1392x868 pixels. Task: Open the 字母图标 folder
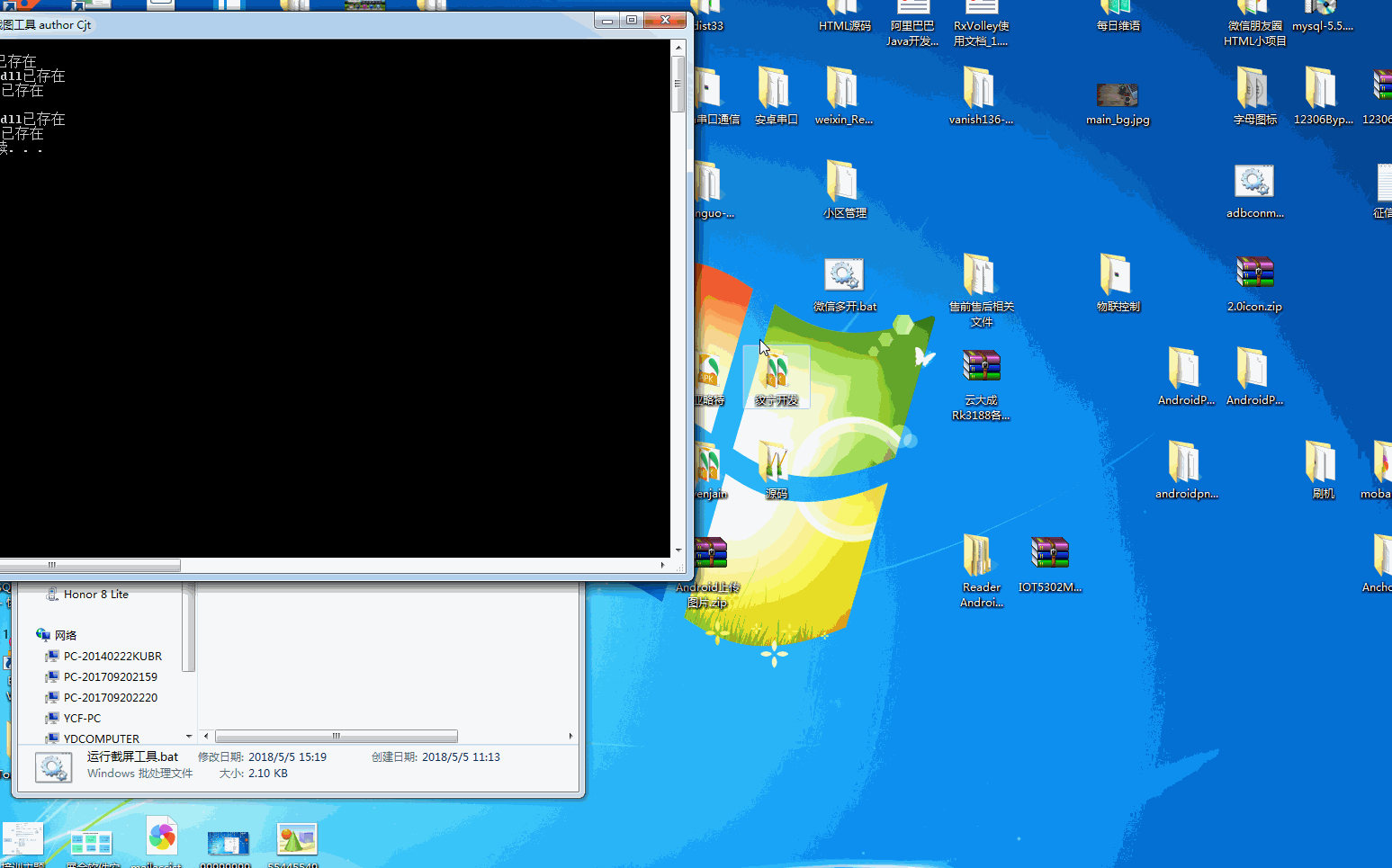[x=1253, y=96]
